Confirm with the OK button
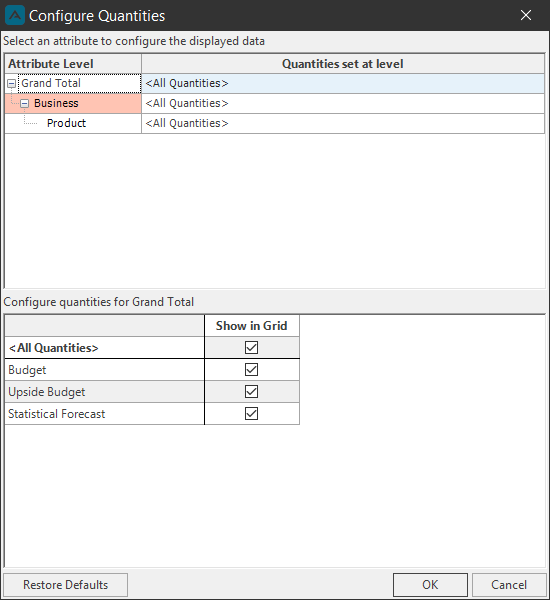This screenshot has width=550, height=600. pyautogui.click(x=430, y=585)
